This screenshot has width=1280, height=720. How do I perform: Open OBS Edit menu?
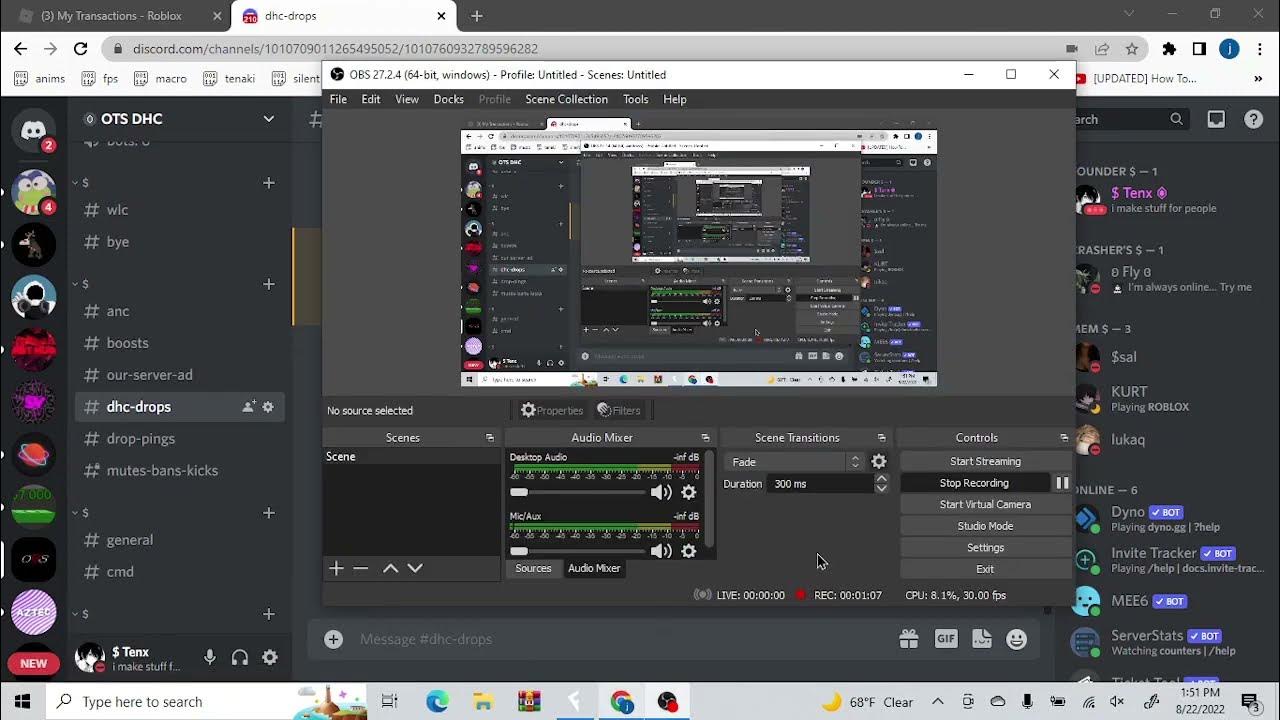[371, 99]
